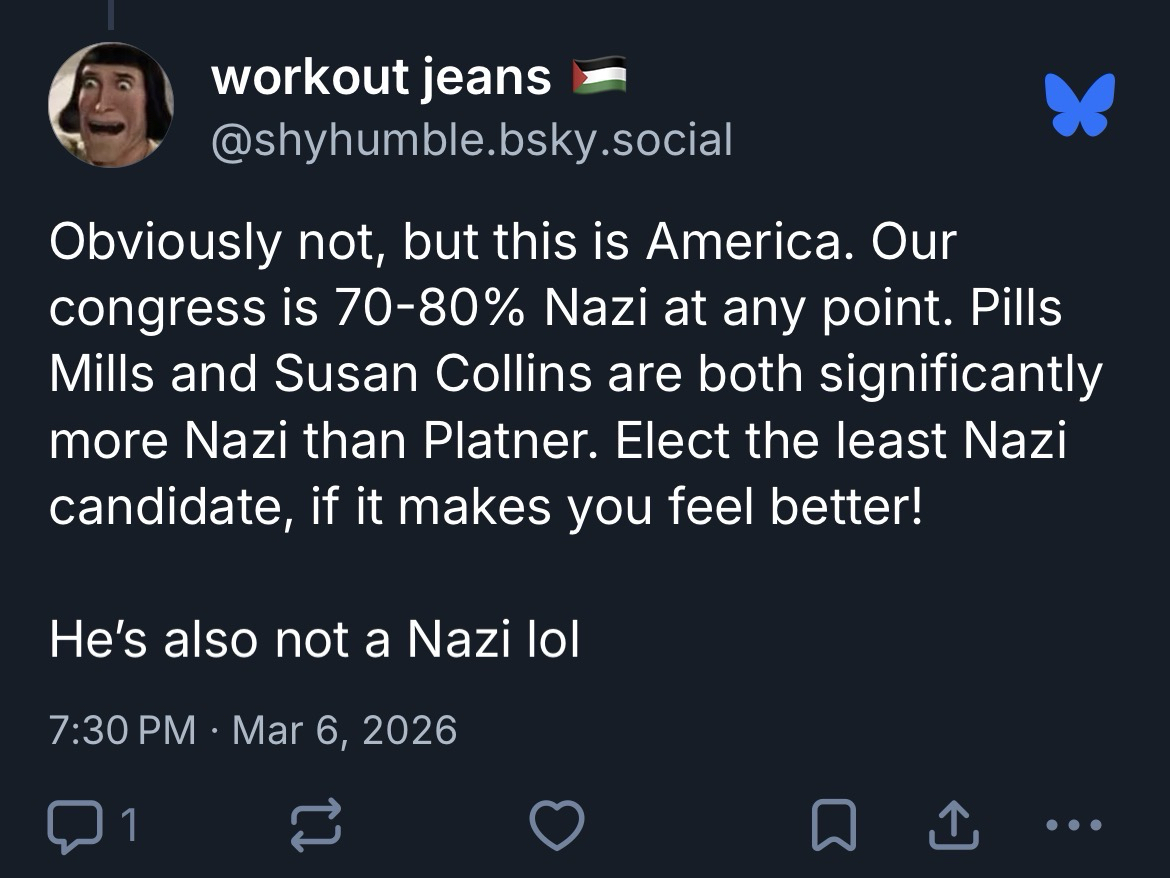The width and height of the screenshot is (1170, 878).
Task: Repost this post using the arrows icon
Action: point(314,825)
